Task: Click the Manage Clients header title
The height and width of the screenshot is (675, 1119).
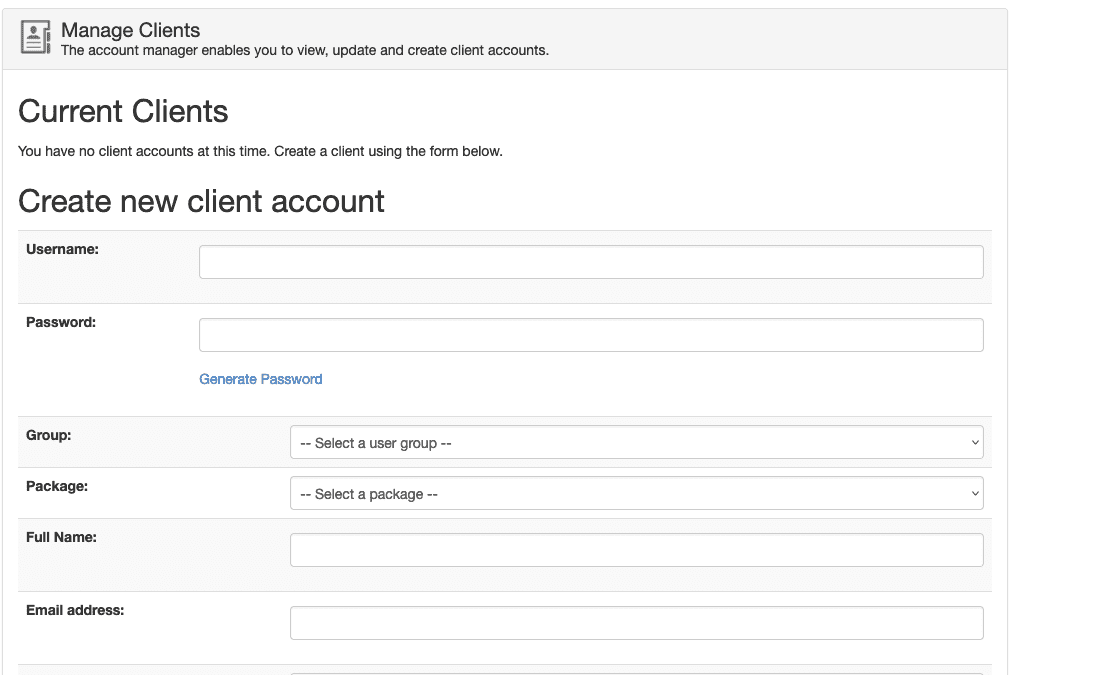Action: pos(130,30)
